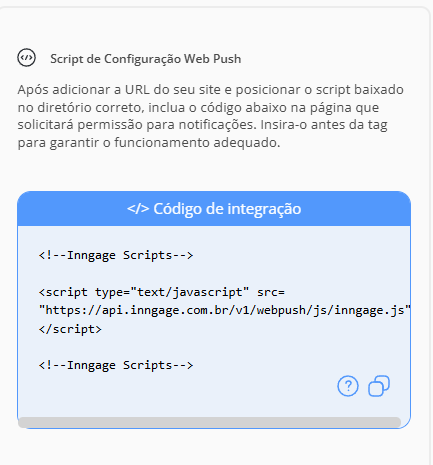Click the horizontal scrollbar under the code

pyautogui.click(x=209, y=422)
